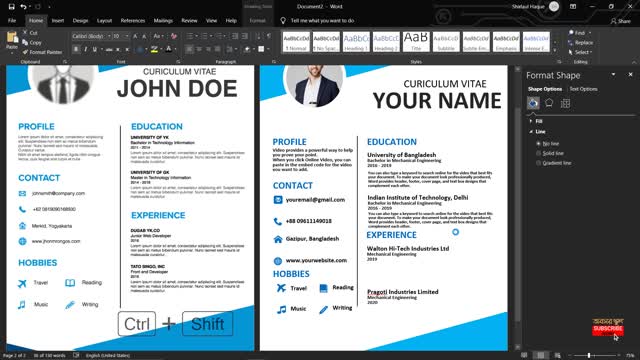
Task: Open the font name dropdown
Action: point(109,36)
